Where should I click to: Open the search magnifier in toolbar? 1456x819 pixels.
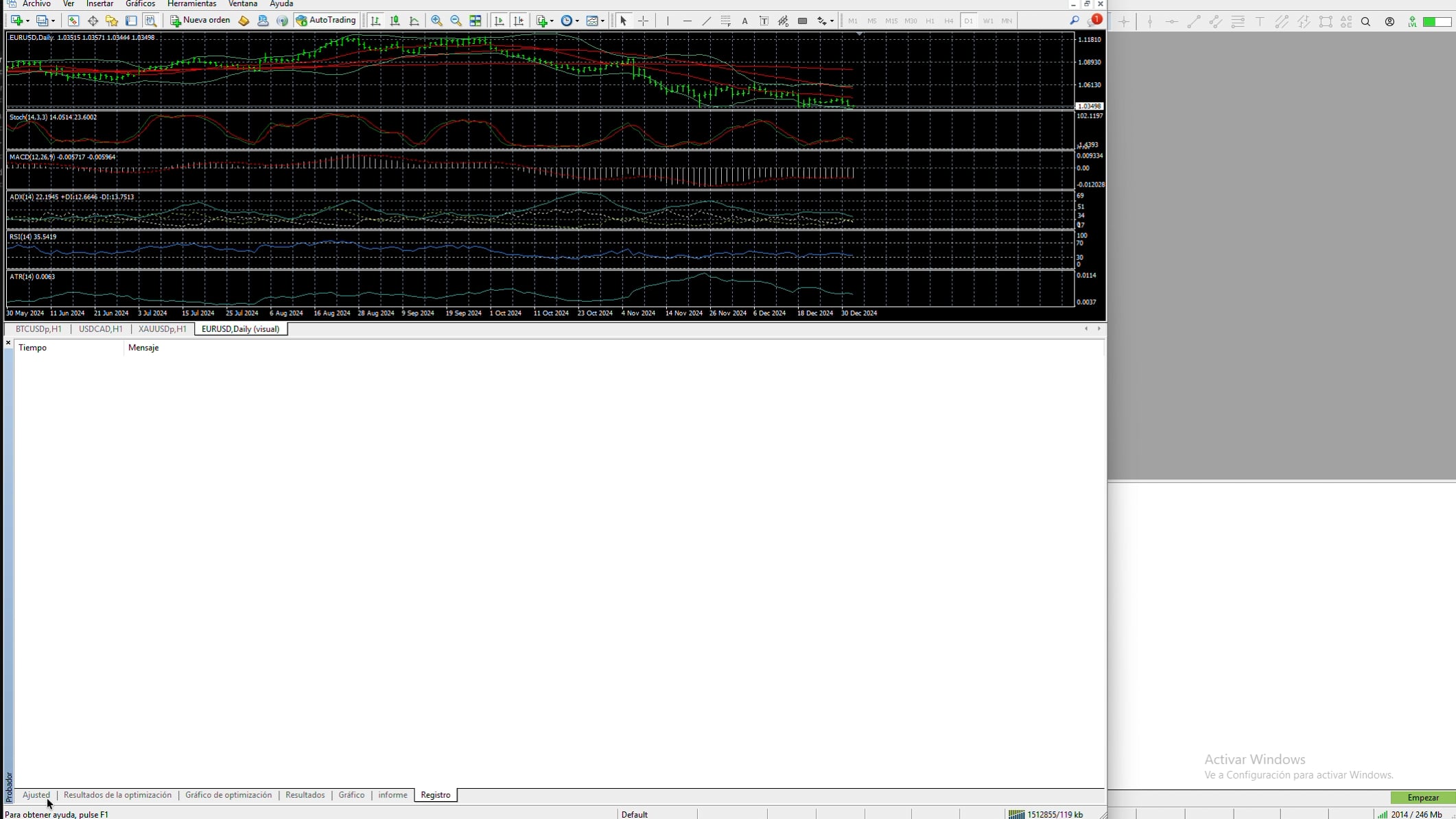click(1075, 21)
